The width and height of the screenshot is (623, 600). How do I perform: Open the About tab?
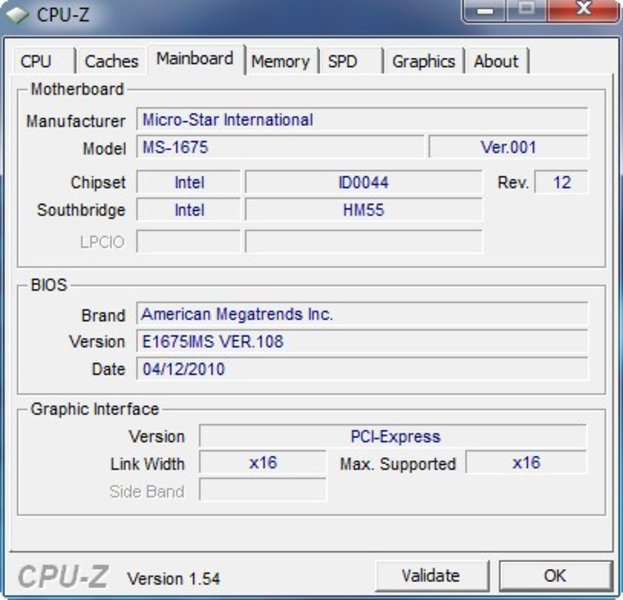click(497, 61)
